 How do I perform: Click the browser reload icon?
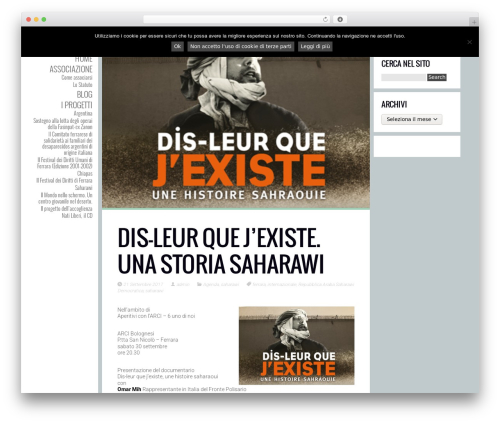click(325, 19)
